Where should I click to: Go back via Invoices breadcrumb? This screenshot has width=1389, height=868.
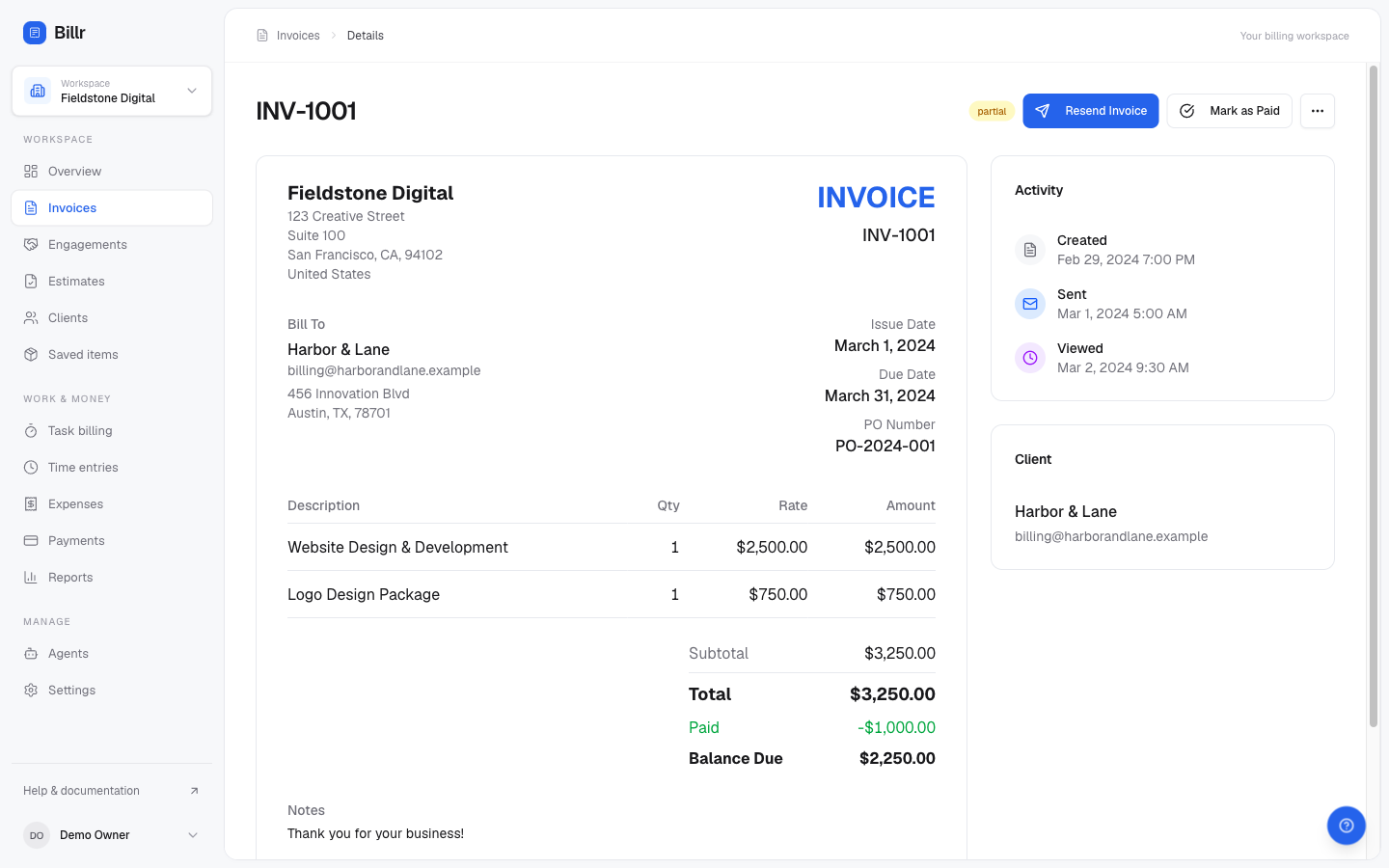pos(298,36)
